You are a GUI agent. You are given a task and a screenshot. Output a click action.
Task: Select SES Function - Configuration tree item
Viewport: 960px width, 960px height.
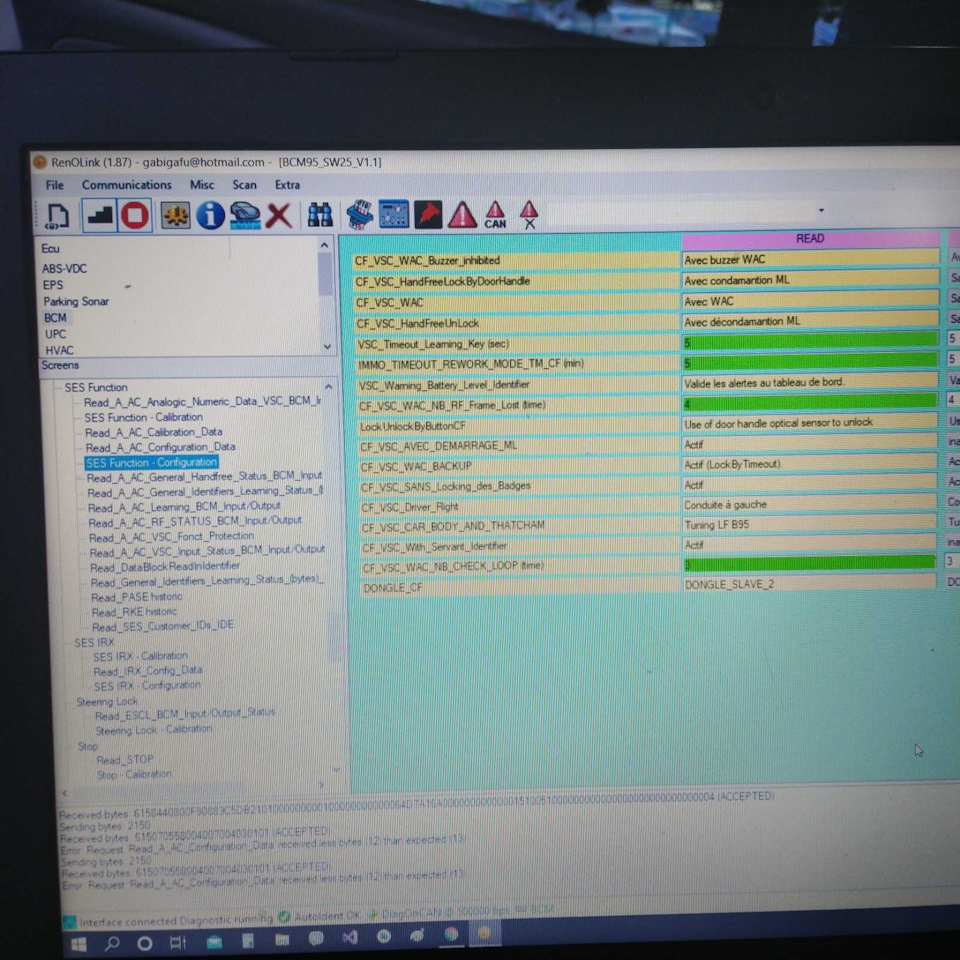pos(151,463)
